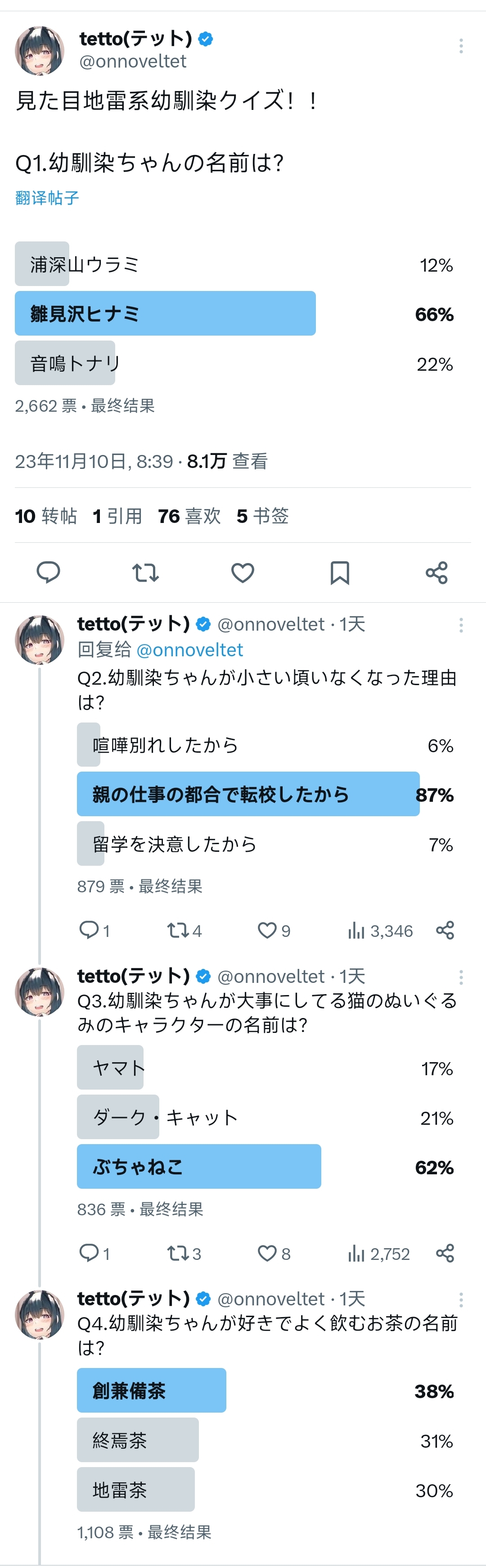The image size is (486, 1568).
Task: Like the Q2 reply post
Action: (x=268, y=930)
